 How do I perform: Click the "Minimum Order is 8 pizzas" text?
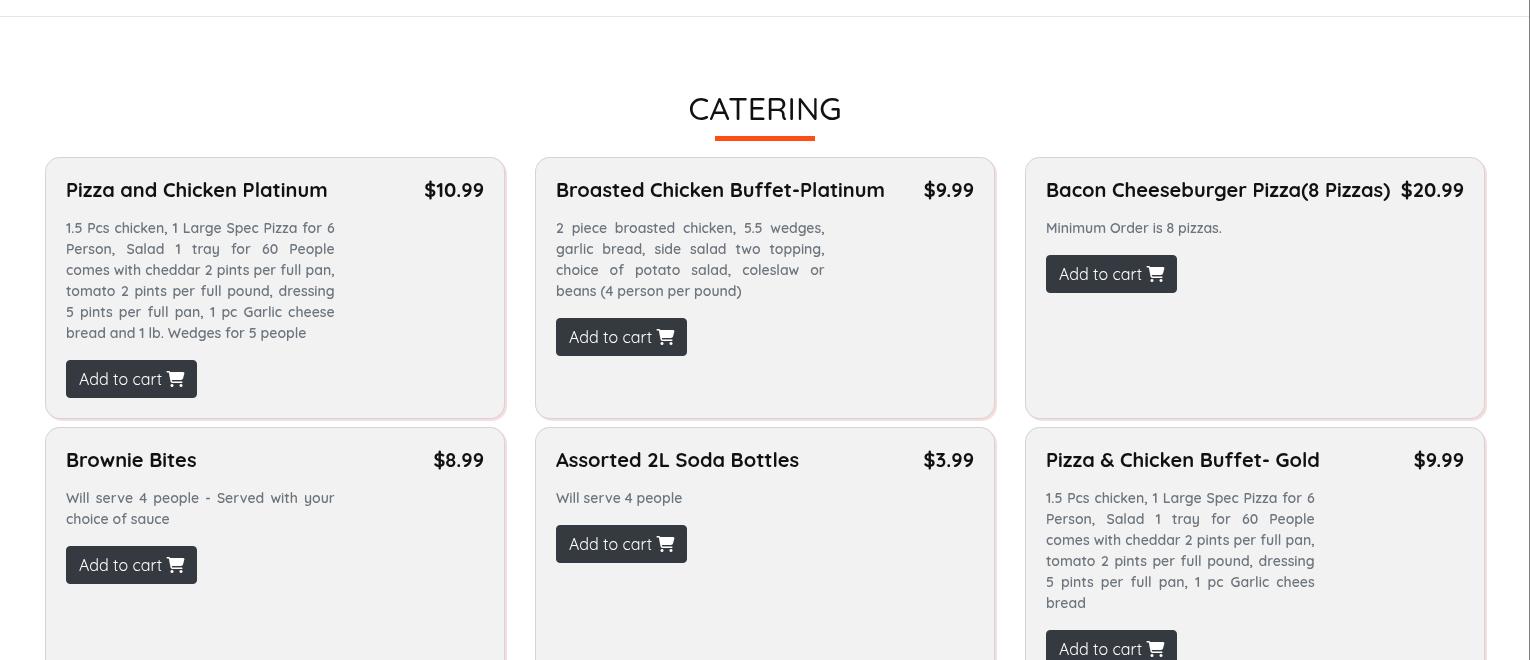tap(1133, 228)
